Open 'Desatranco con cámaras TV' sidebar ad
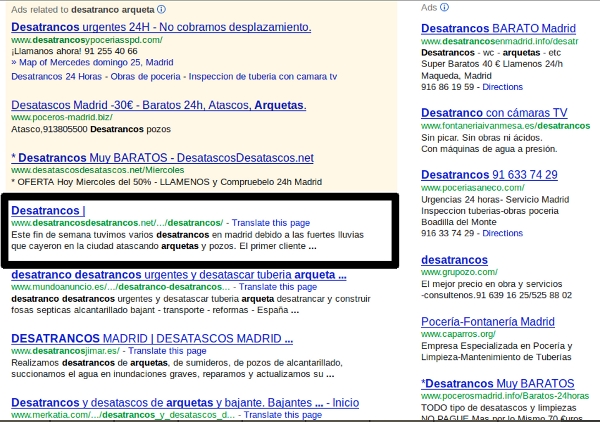 pyautogui.click(x=494, y=112)
